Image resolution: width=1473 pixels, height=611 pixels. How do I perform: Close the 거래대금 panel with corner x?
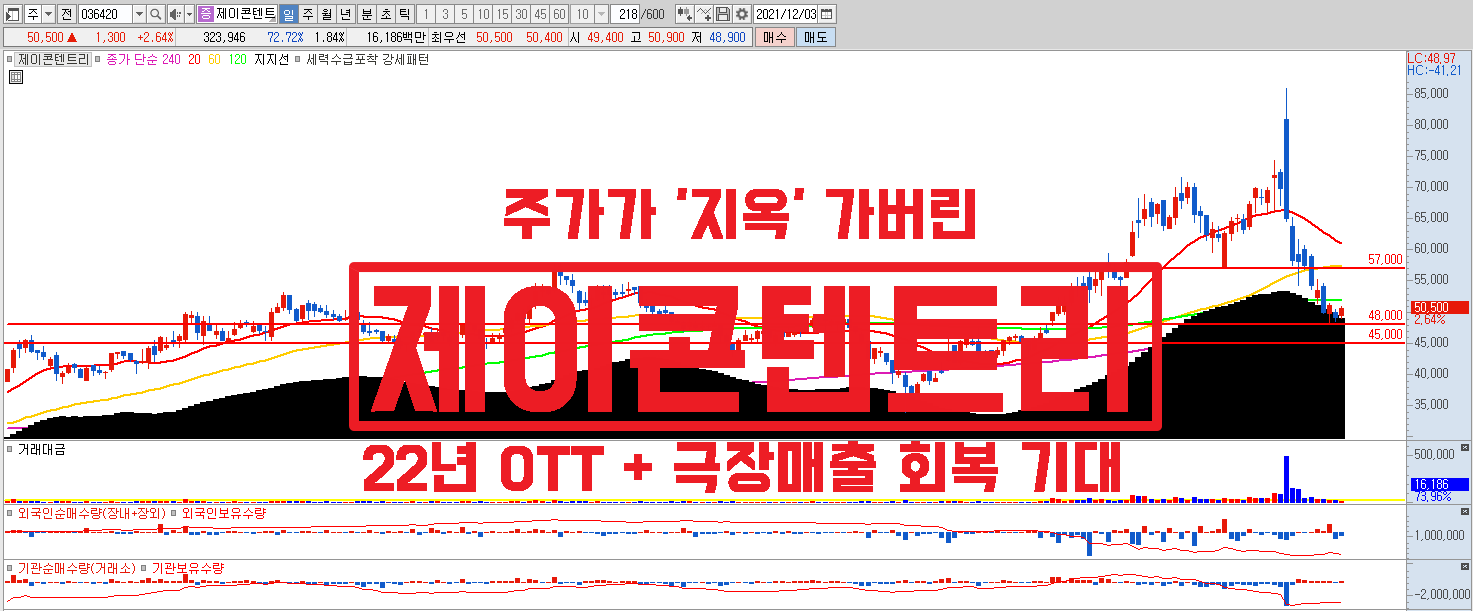click(1466, 447)
